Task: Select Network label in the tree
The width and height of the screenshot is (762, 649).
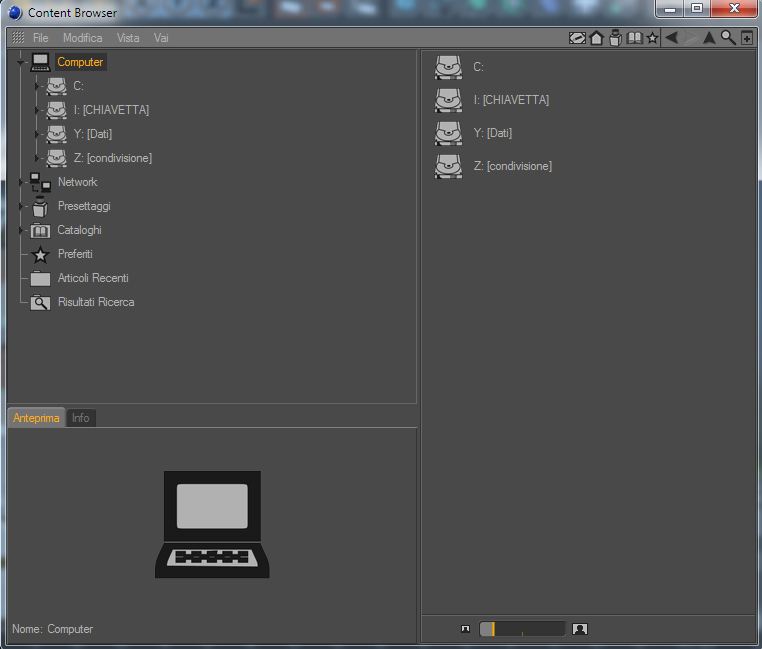Action: (78, 182)
